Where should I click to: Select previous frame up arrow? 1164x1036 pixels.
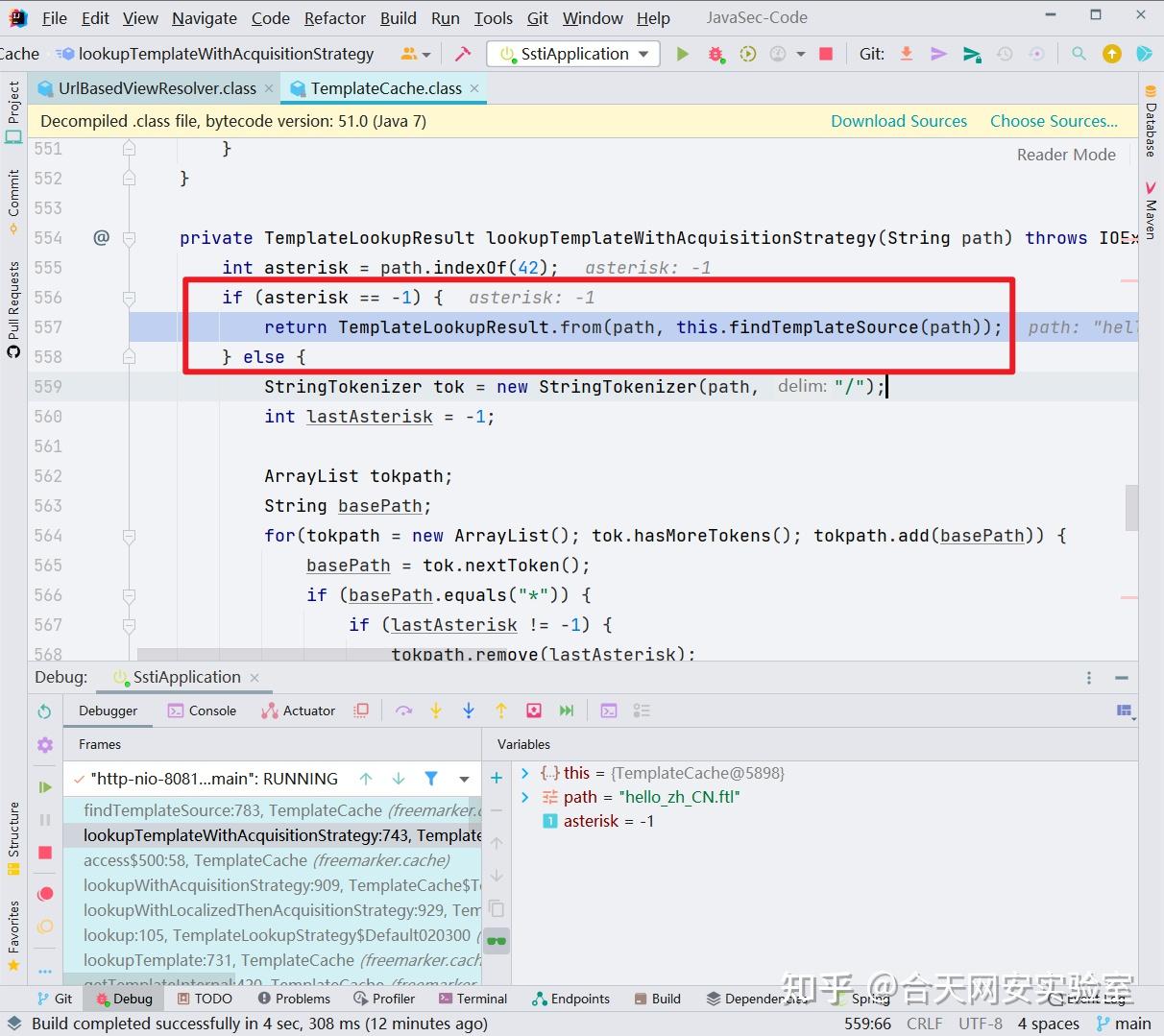pyautogui.click(x=366, y=779)
